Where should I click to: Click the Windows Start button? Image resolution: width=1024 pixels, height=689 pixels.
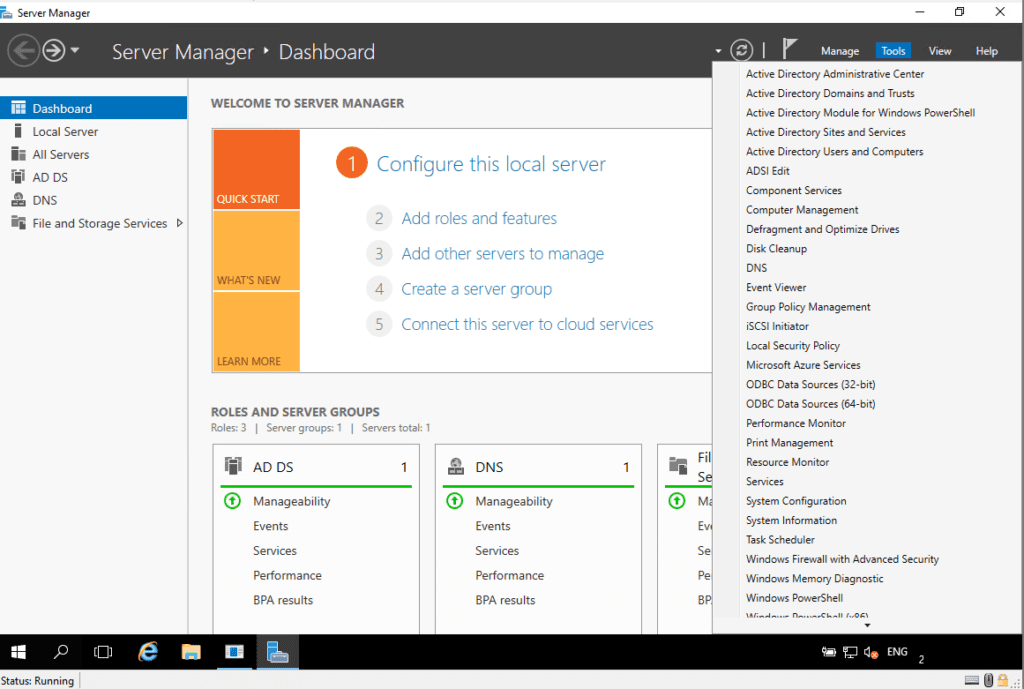pyautogui.click(x=18, y=651)
